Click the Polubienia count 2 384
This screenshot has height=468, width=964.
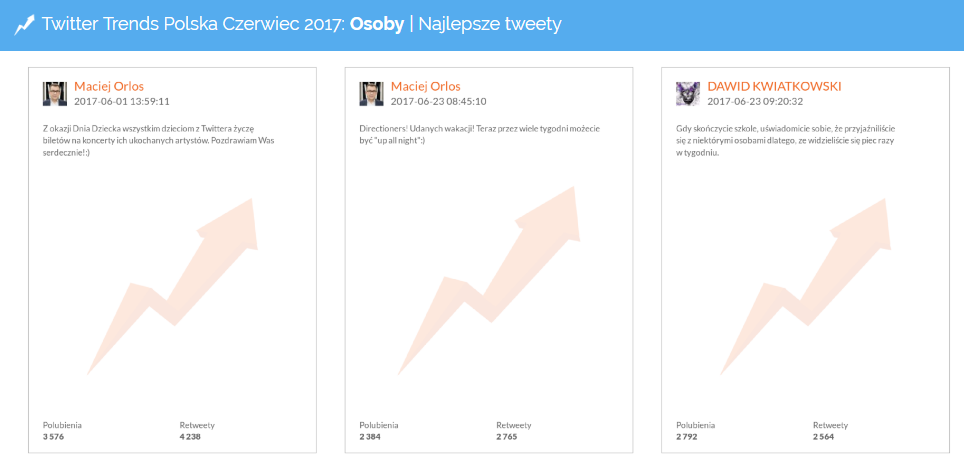point(370,437)
